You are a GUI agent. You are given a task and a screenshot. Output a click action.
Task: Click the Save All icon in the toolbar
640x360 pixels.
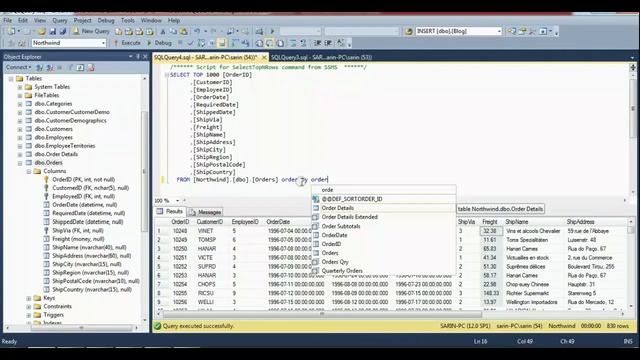(63, 31)
